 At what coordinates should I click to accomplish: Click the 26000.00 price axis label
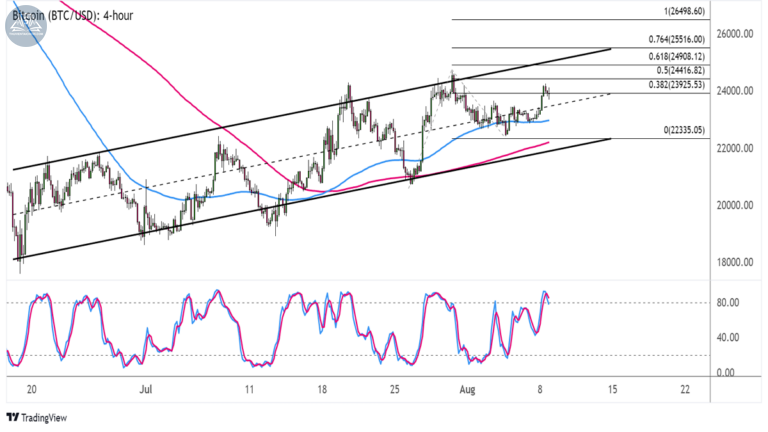pos(735,34)
